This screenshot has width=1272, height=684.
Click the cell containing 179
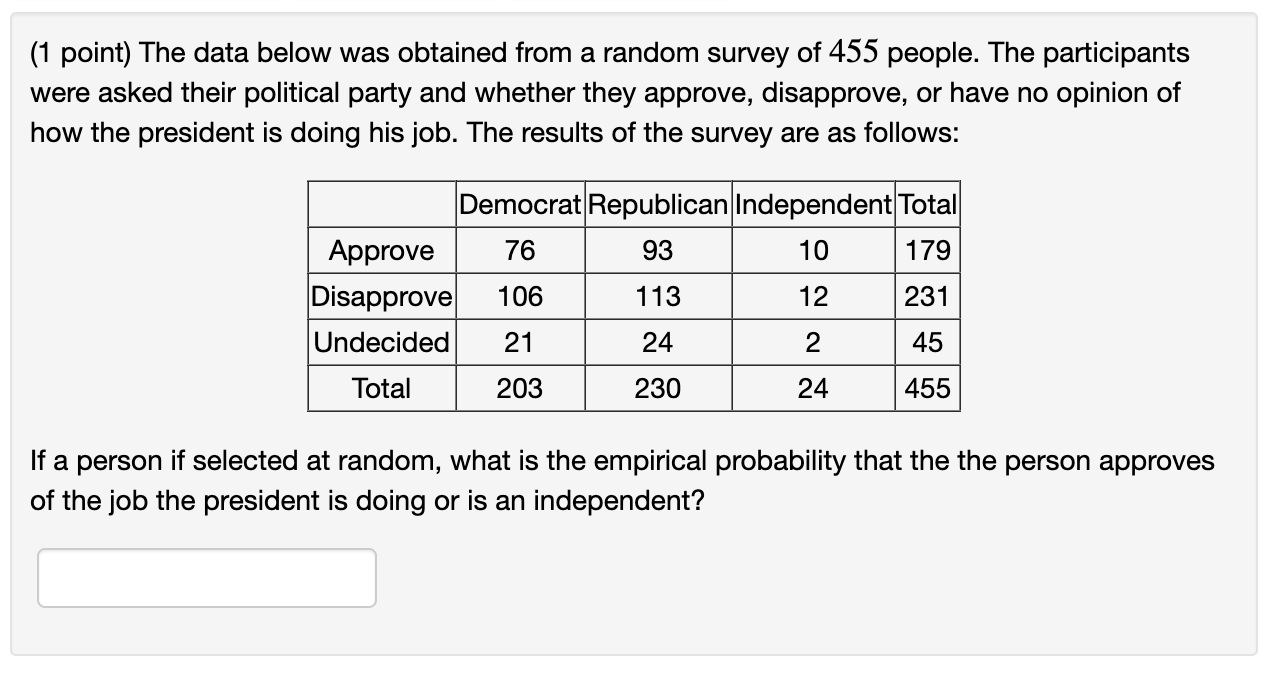(x=925, y=250)
